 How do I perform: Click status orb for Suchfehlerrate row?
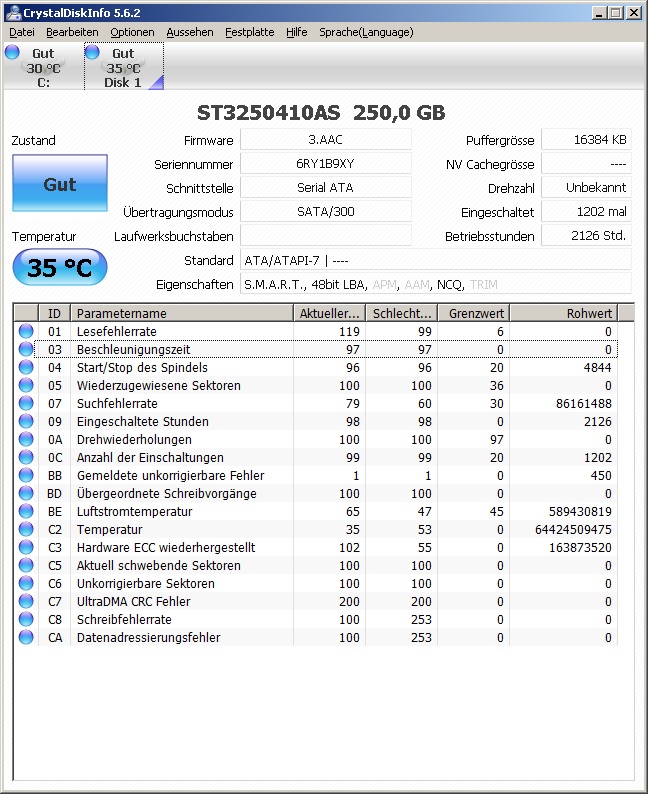(26, 403)
